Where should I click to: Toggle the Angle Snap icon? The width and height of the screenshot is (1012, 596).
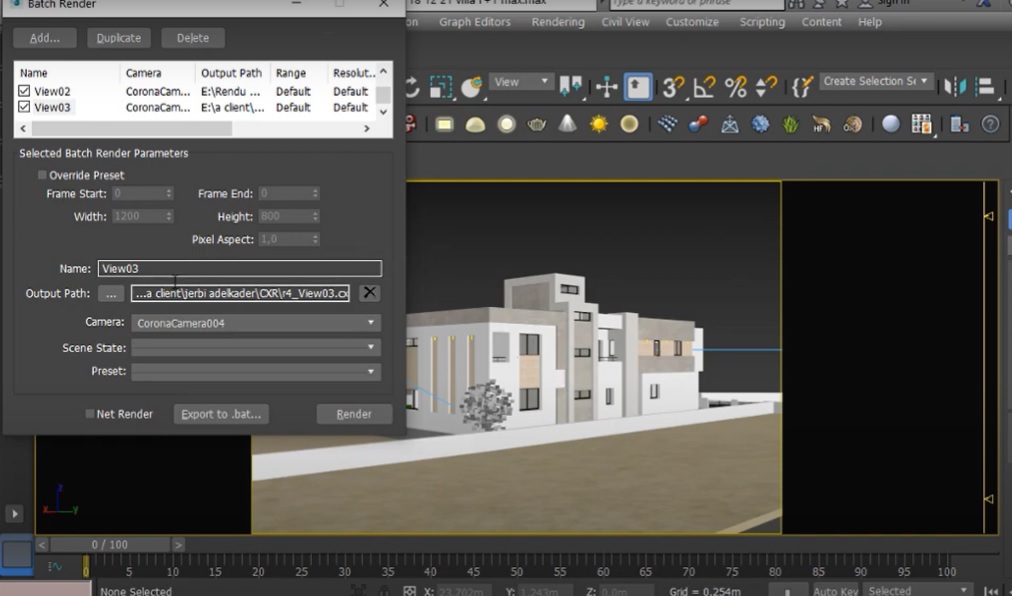[x=704, y=87]
